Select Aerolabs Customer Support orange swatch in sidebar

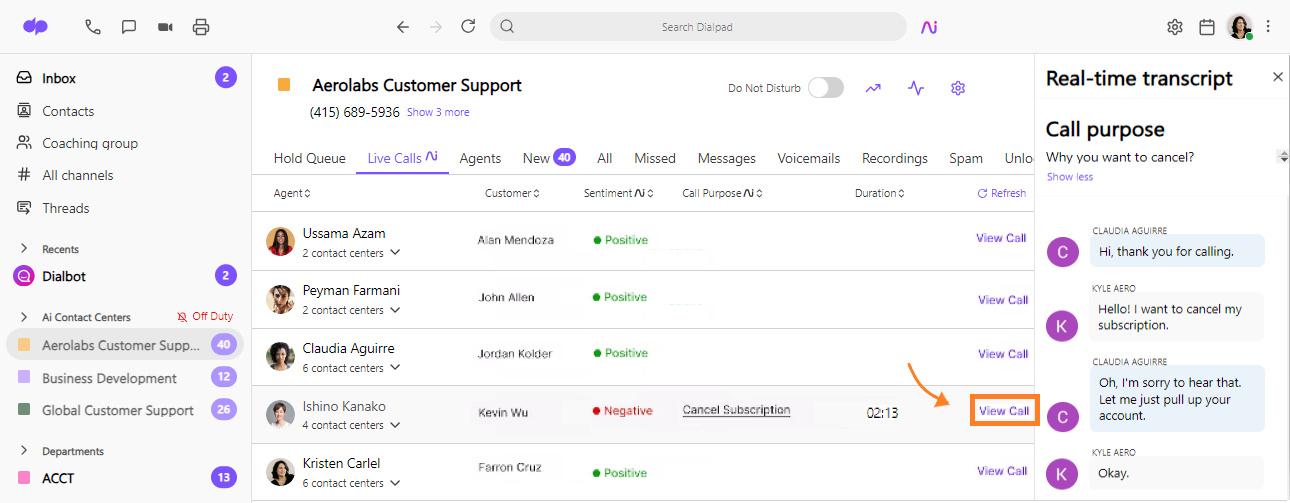pyautogui.click(x=23, y=345)
